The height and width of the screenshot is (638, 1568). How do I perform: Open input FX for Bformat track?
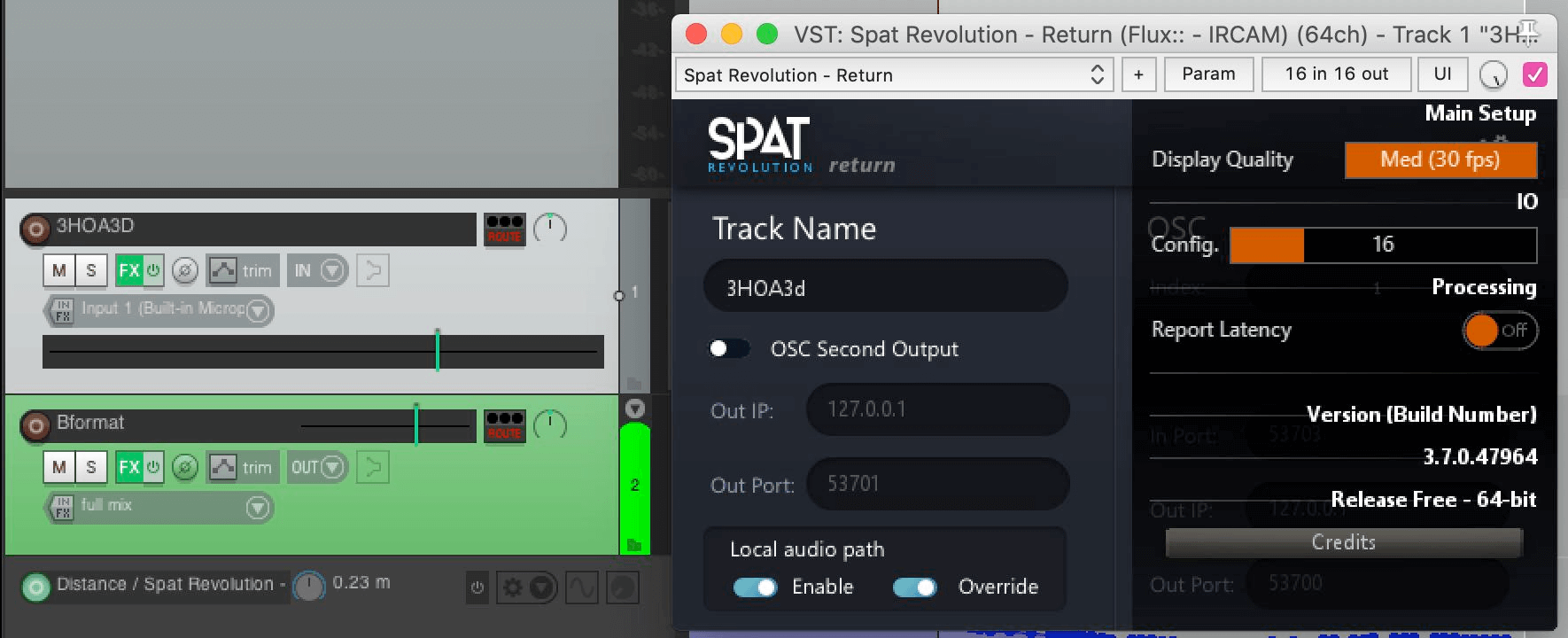(x=62, y=508)
